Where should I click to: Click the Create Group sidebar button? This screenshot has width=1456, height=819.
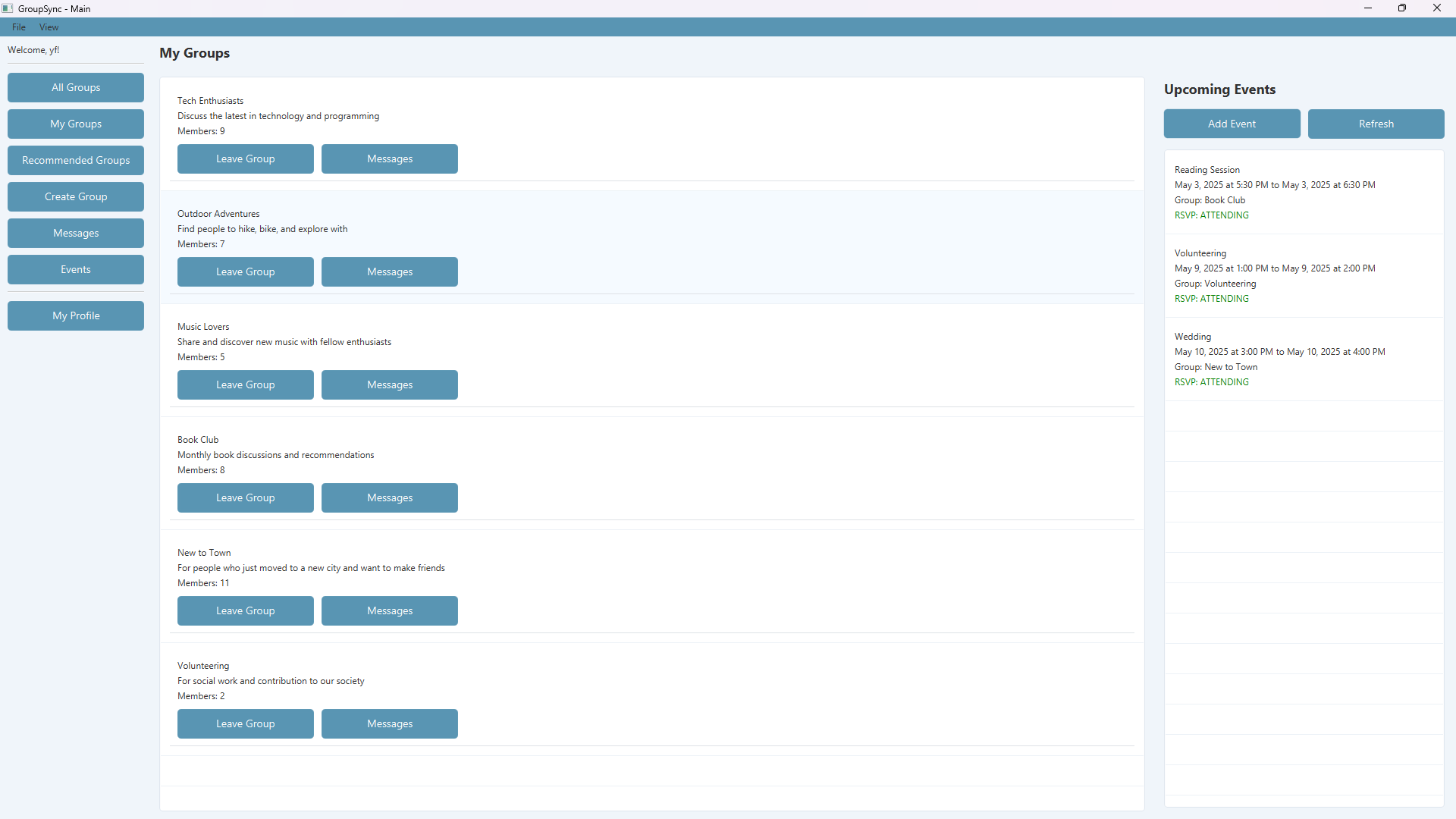coord(76,196)
